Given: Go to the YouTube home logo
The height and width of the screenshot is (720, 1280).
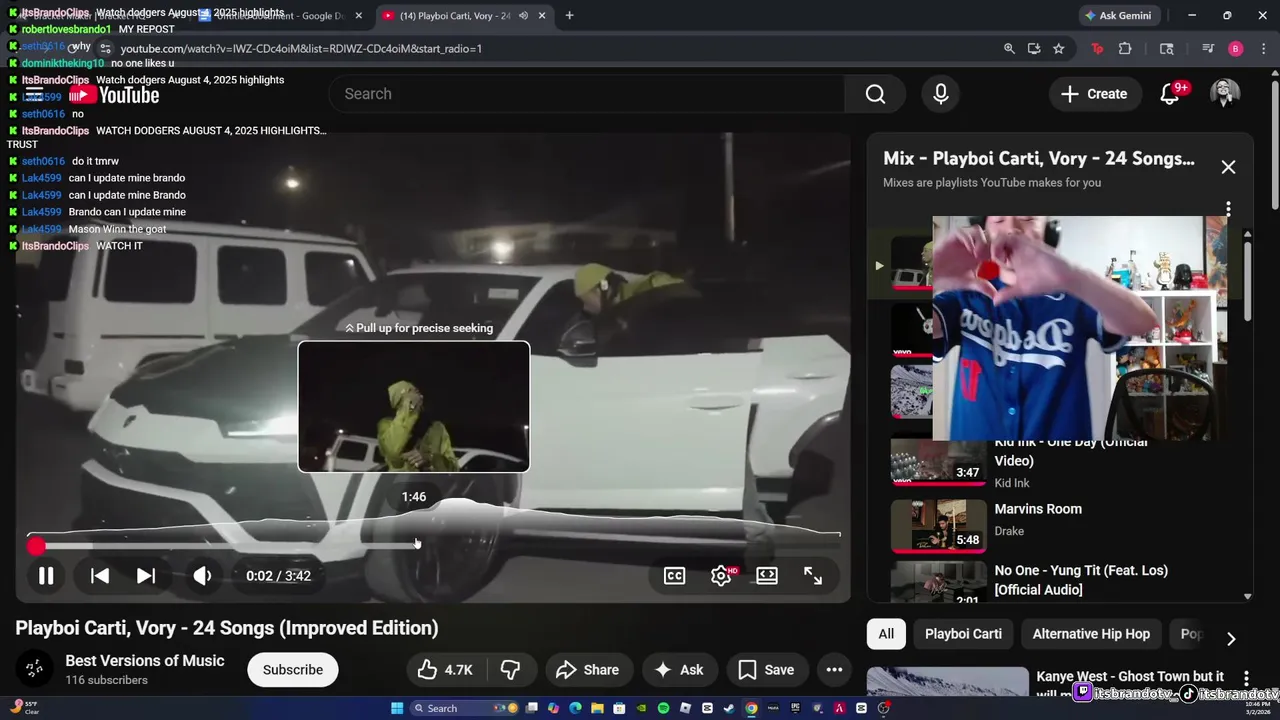Looking at the screenshot, I should coord(114,95).
